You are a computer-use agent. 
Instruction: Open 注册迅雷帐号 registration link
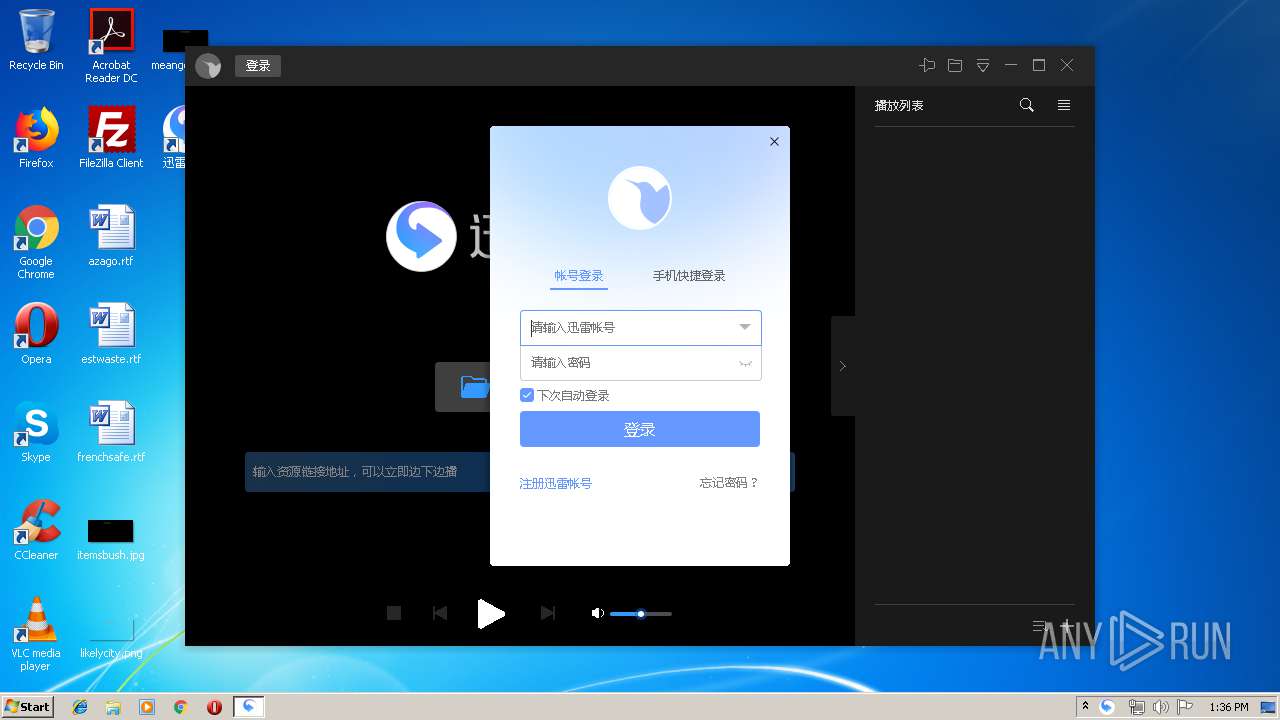556,483
